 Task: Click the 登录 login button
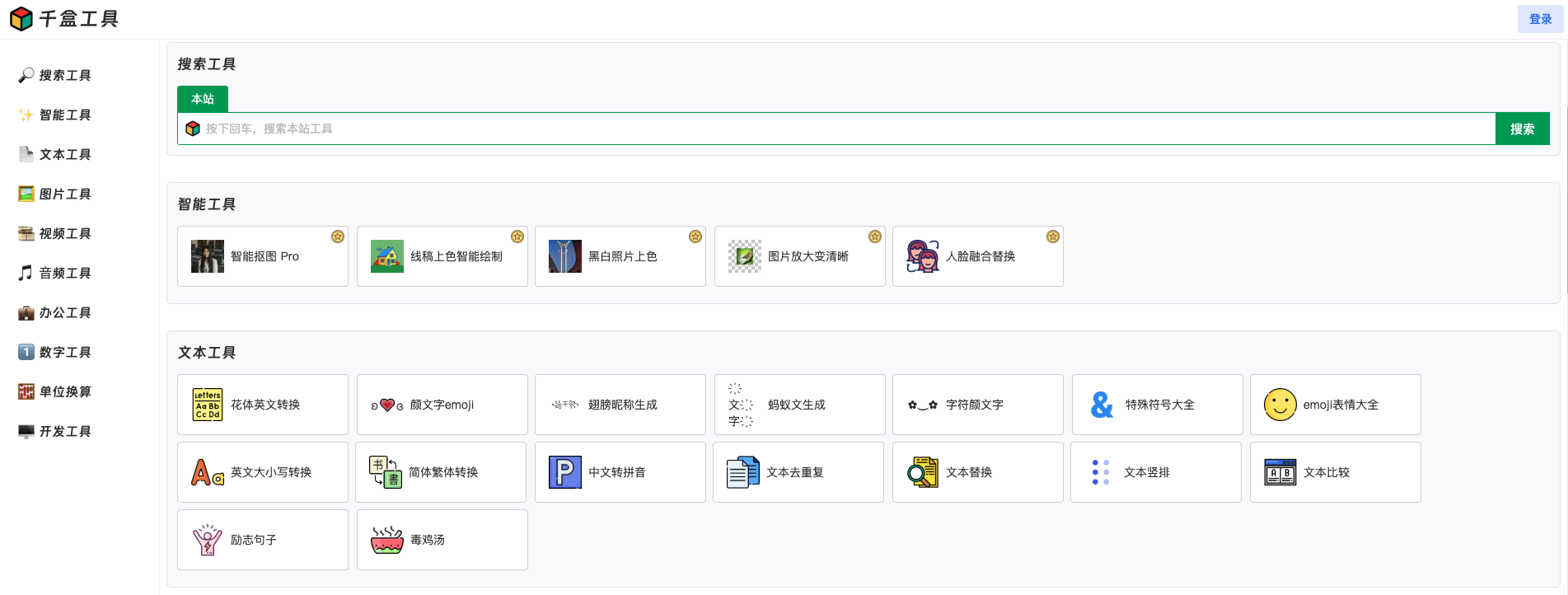1539,19
